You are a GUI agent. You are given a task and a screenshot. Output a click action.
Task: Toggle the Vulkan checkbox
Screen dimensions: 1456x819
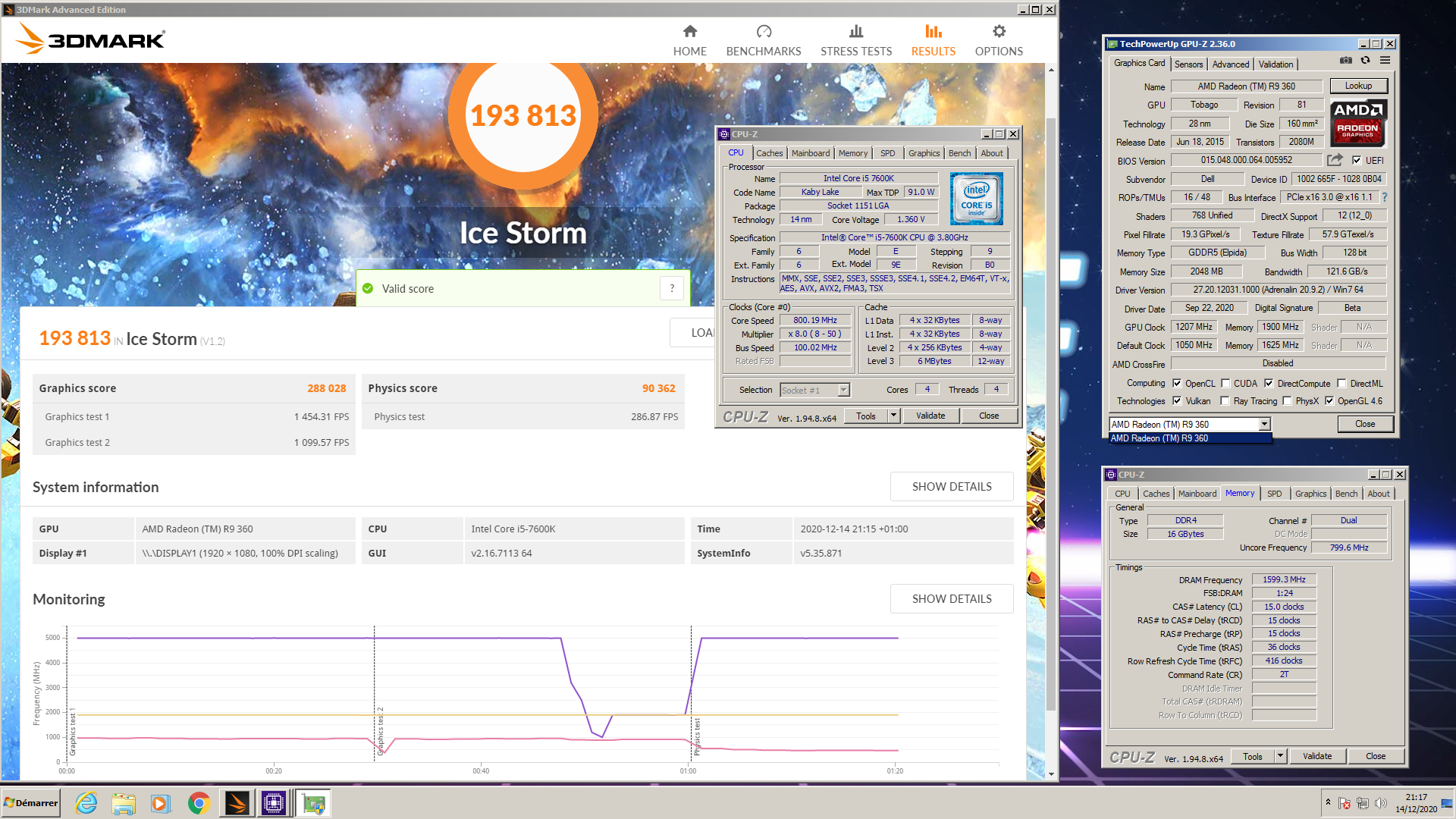tap(1177, 400)
